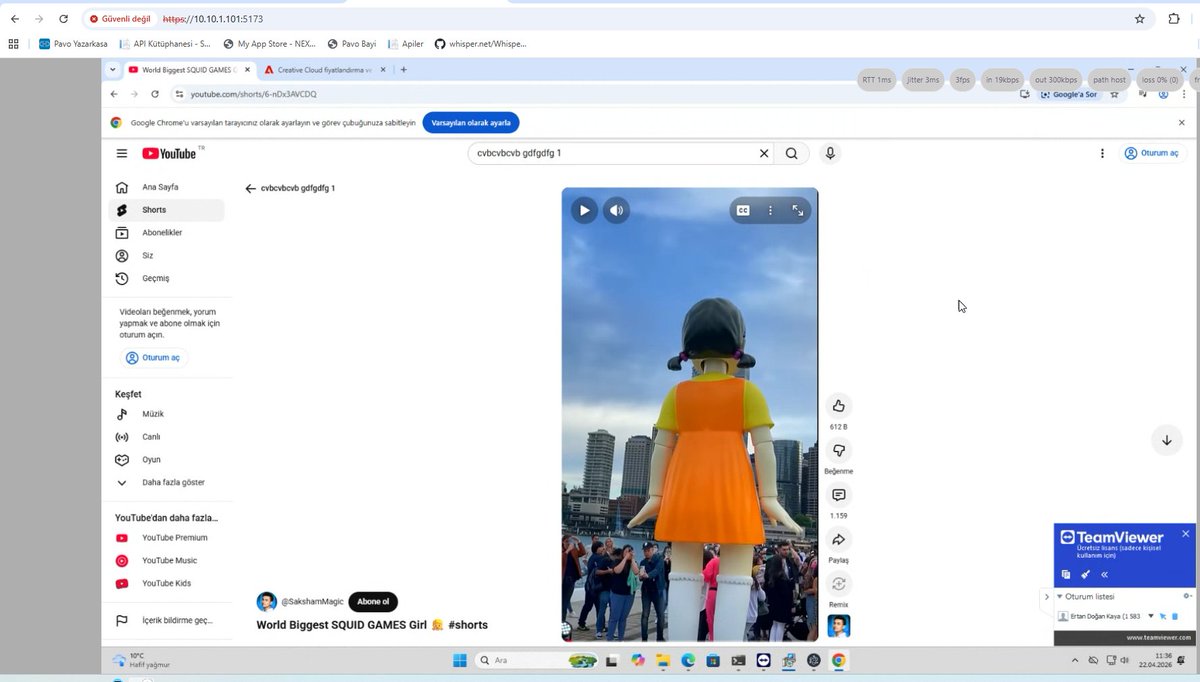Open inner Chrome tab search dropdown
The image size is (1200, 682).
[113, 70]
